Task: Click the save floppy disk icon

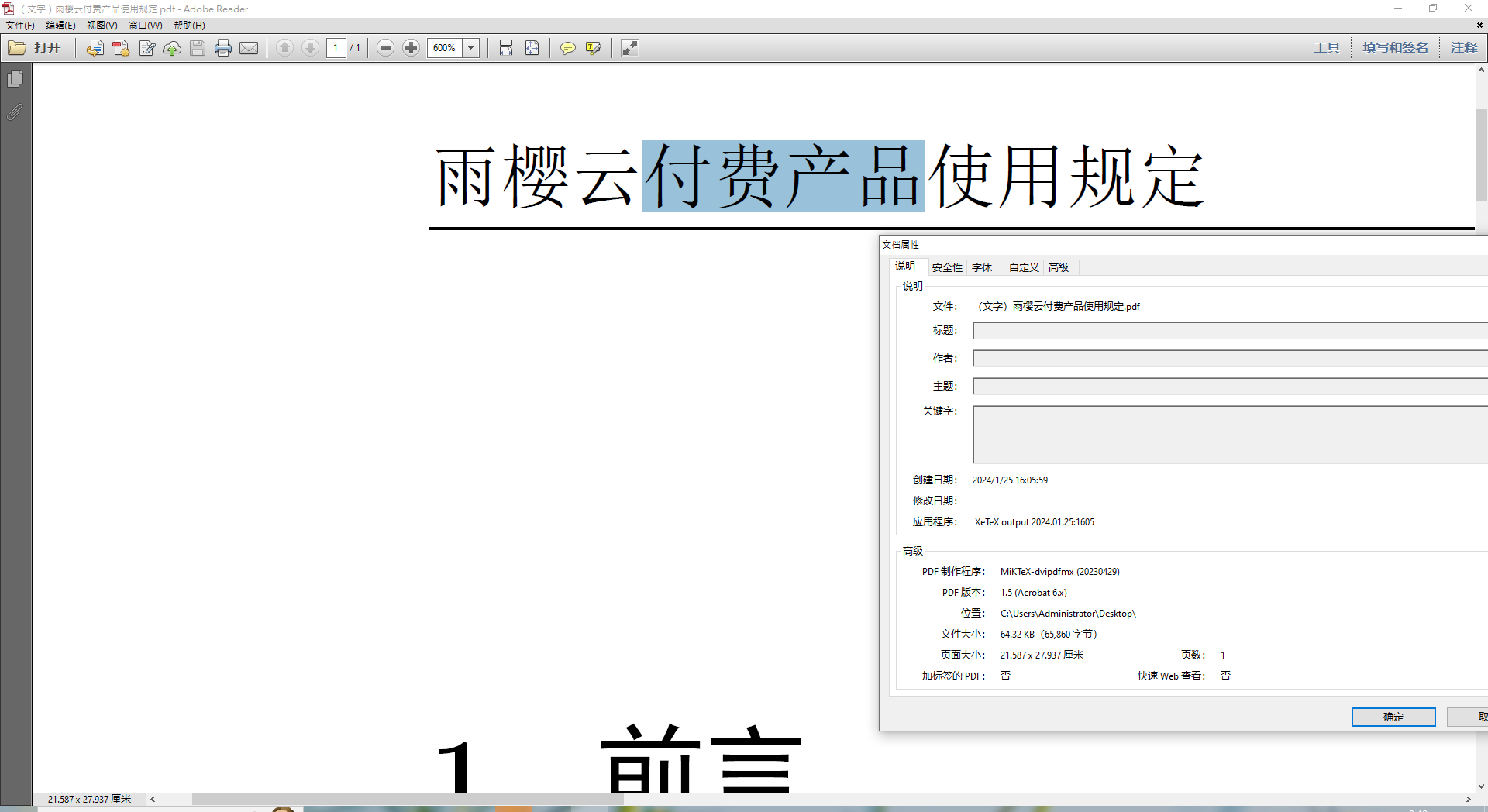Action: point(198,48)
